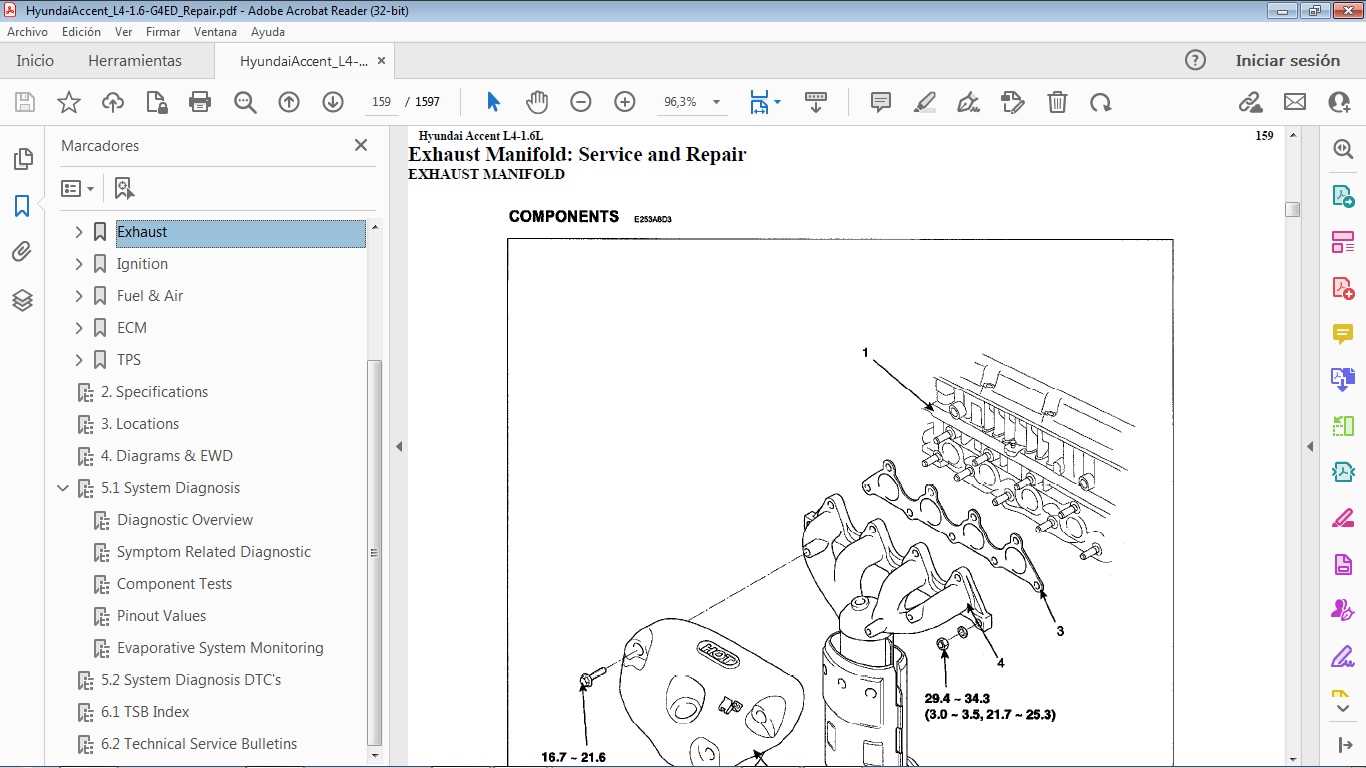Open the Component Tests bookmark
The width and height of the screenshot is (1366, 768).
(174, 584)
